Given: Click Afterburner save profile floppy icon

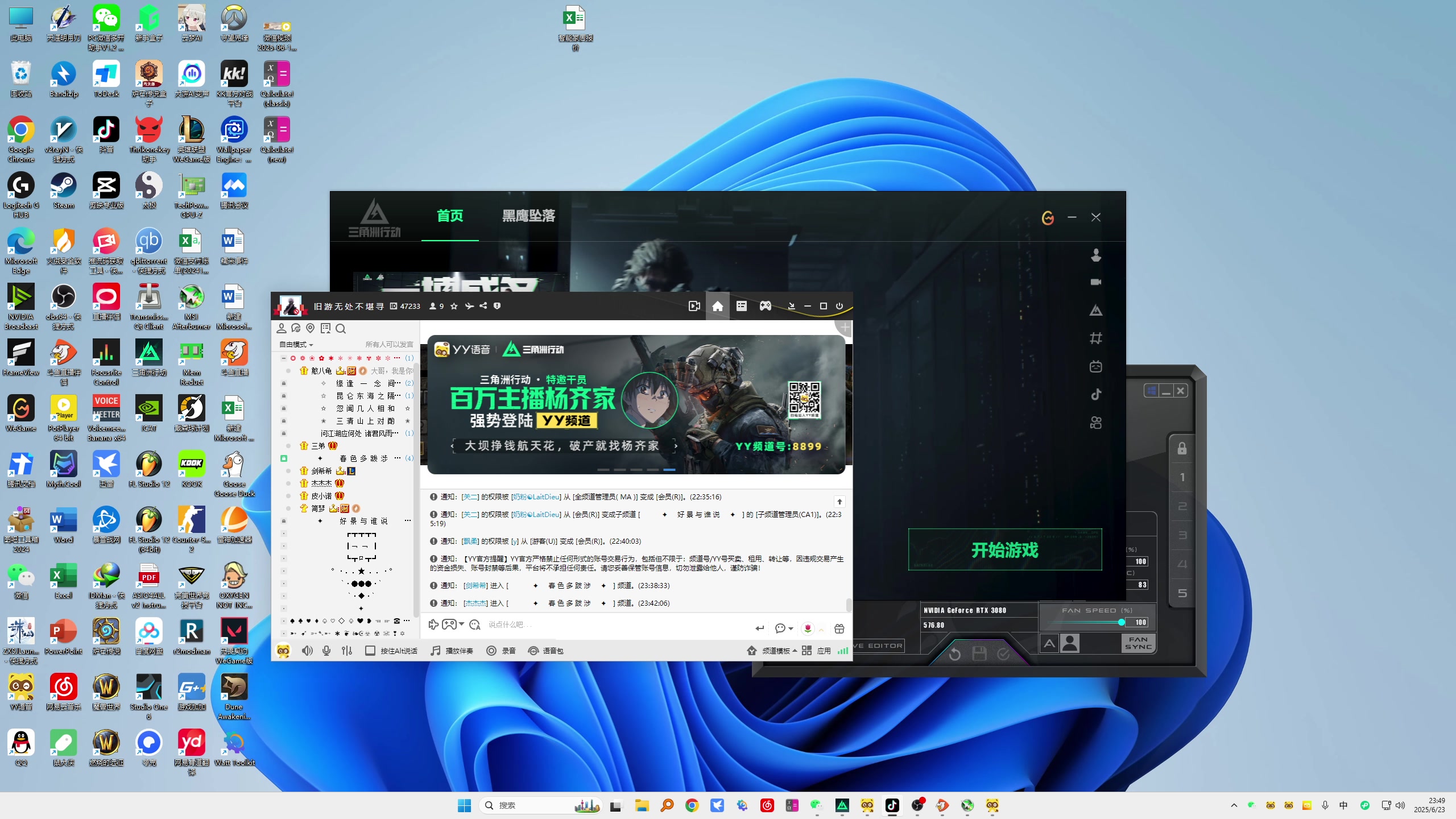Looking at the screenshot, I should click(x=979, y=654).
